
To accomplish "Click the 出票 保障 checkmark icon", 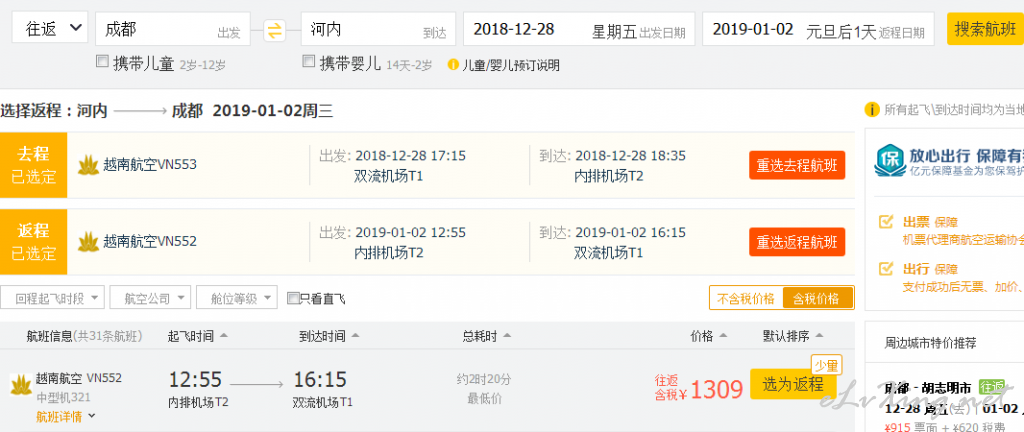I will [886, 222].
